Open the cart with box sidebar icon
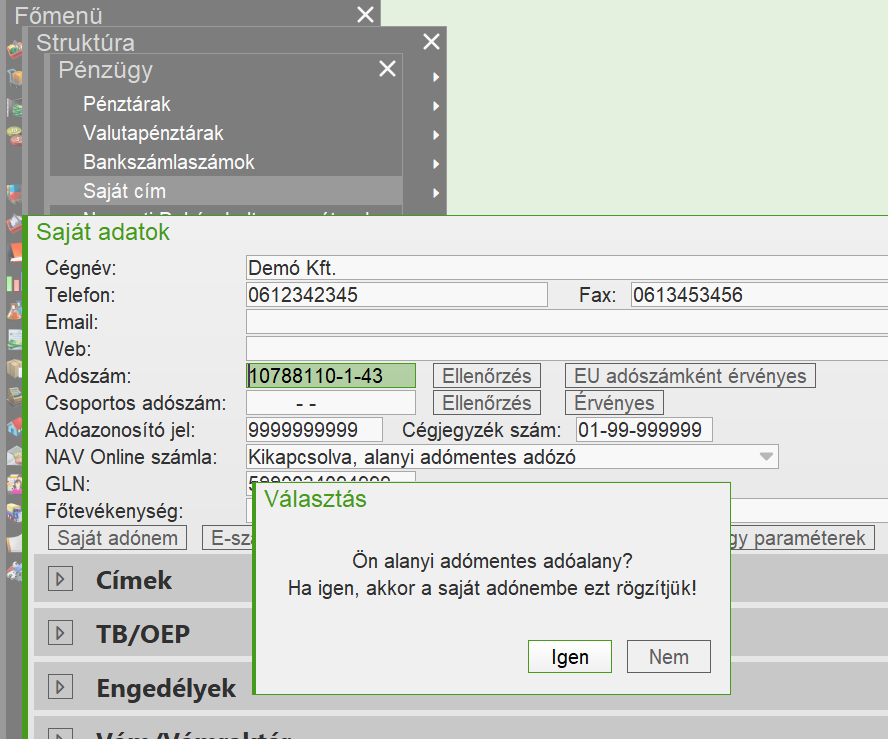The width and height of the screenshot is (889, 740). (x=15, y=77)
